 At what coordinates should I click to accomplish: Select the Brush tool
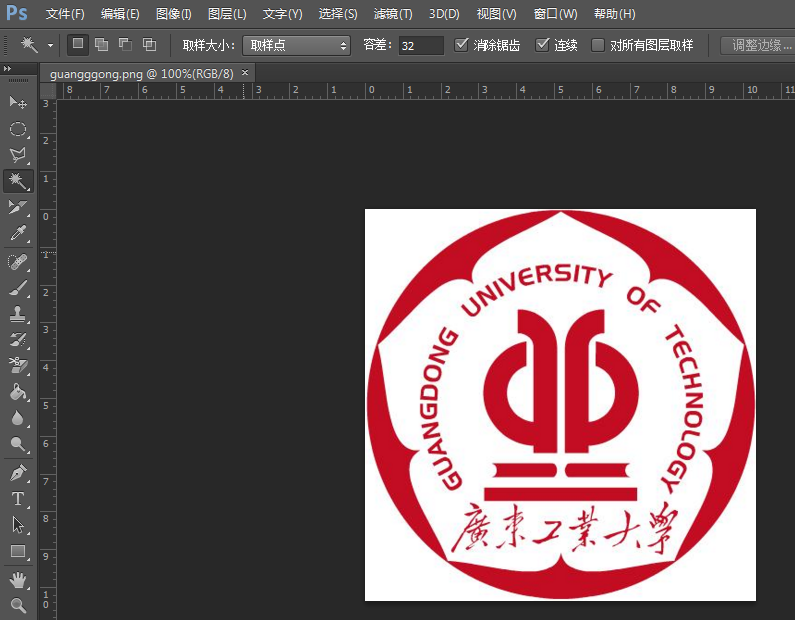(x=18, y=288)
